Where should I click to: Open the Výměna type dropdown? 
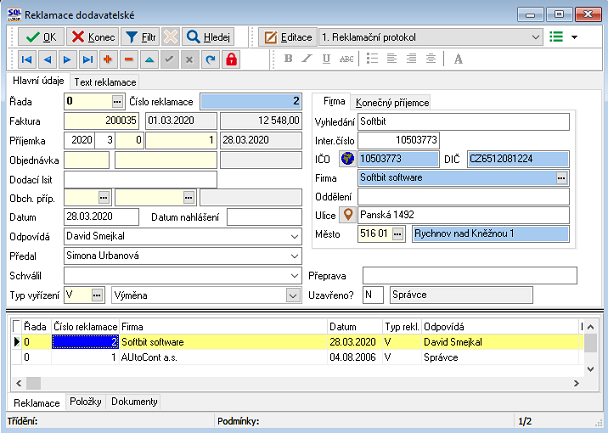coord(293,296)
